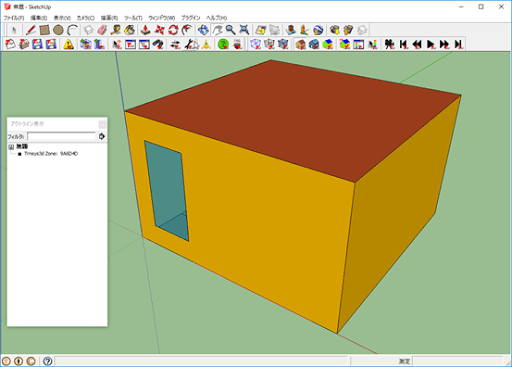The width and height of the screenshot is (512, 367).
Task: Toggle the render-by-class house icon
Action: pos(300,44)
